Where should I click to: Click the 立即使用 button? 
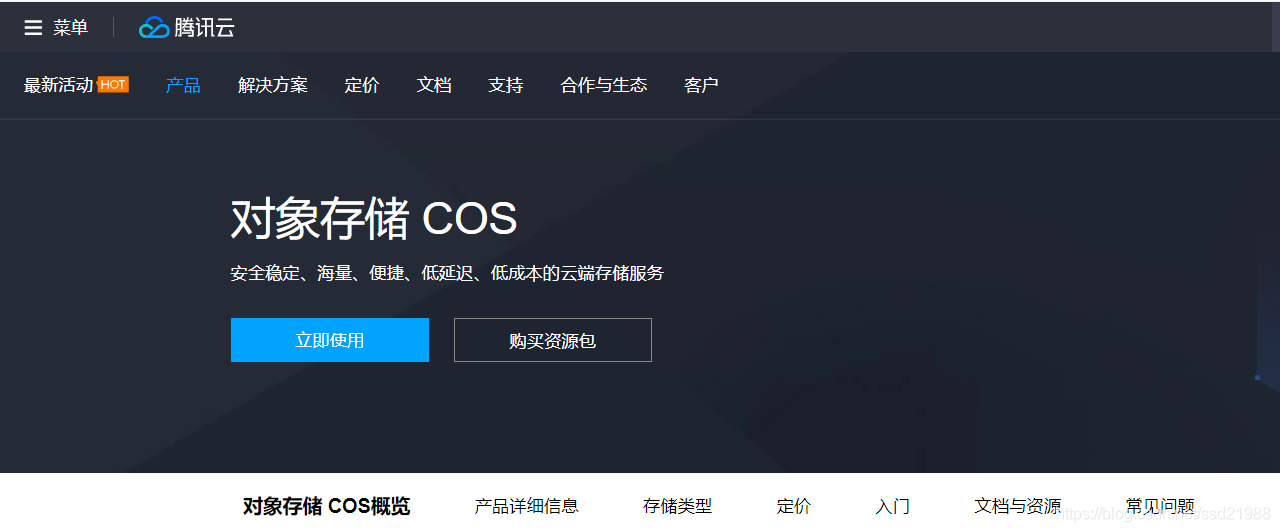330,340
